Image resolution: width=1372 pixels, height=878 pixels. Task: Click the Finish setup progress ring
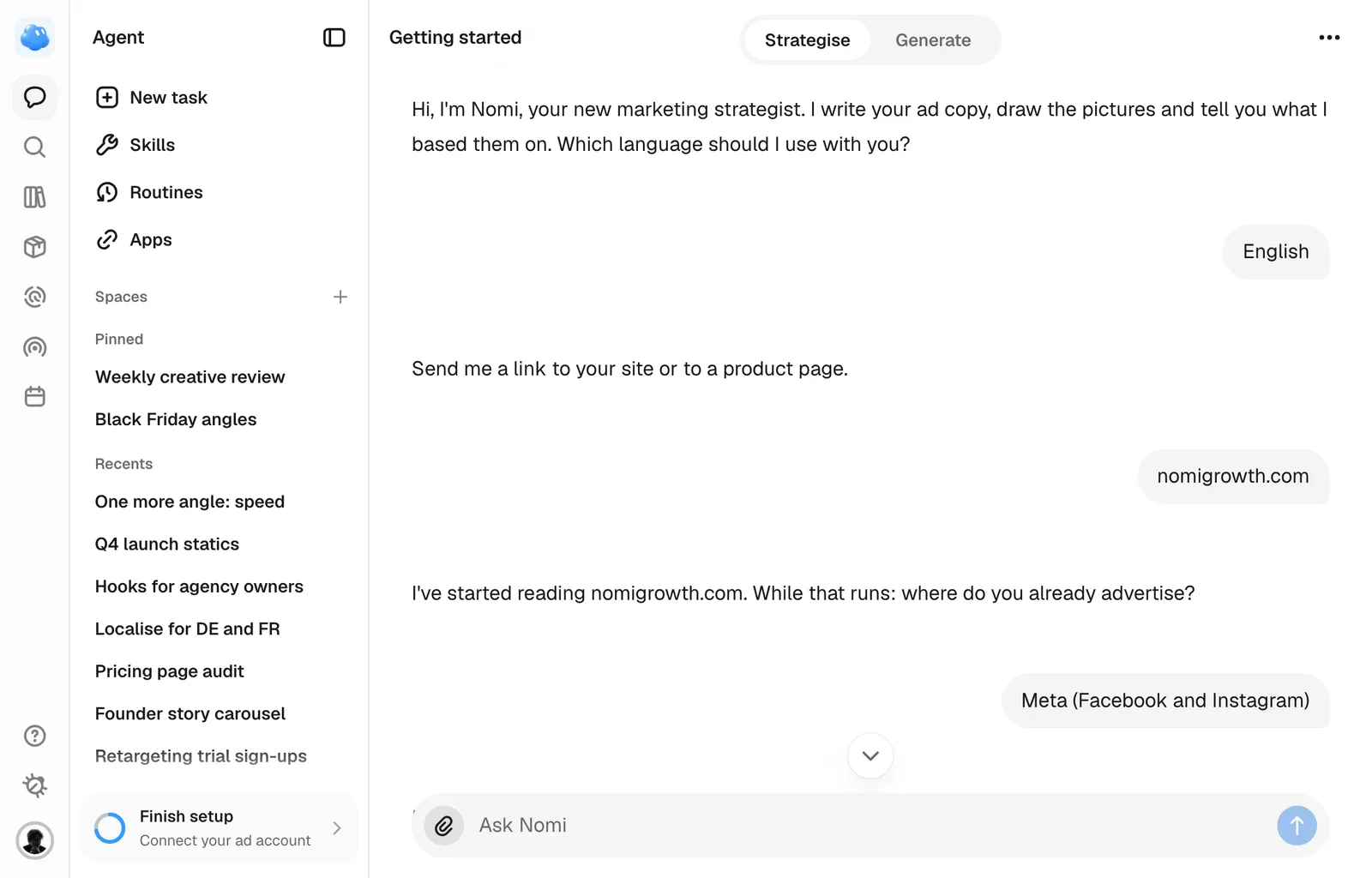click(x=110, y=828)
